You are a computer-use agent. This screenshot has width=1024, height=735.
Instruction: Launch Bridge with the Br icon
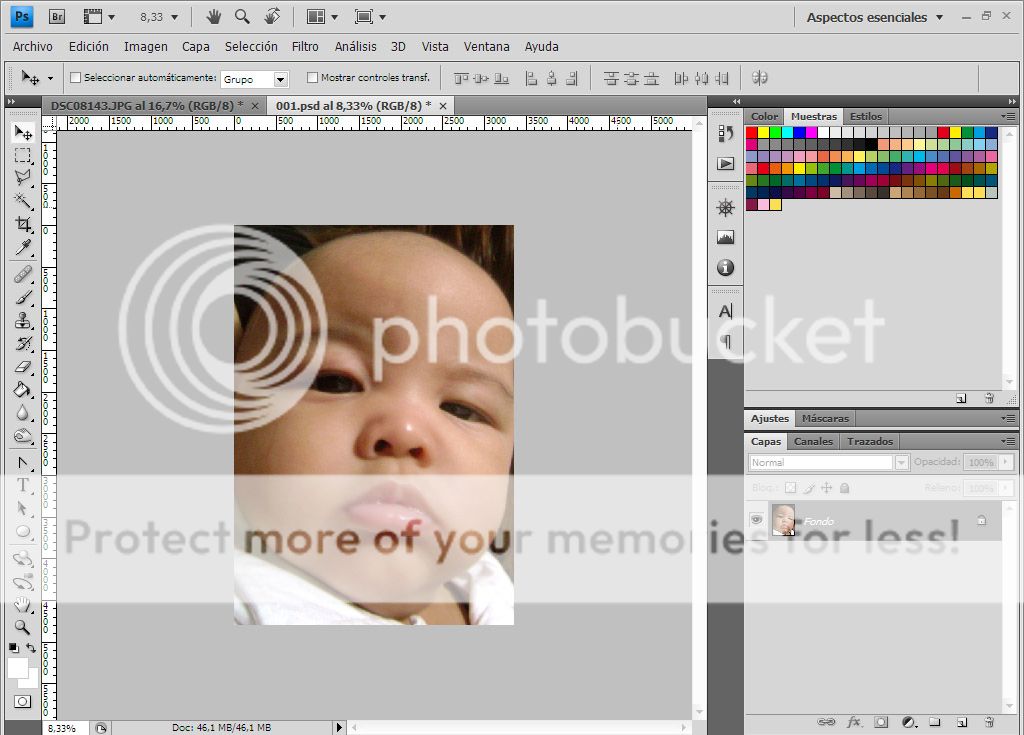[x=57, y=17]
